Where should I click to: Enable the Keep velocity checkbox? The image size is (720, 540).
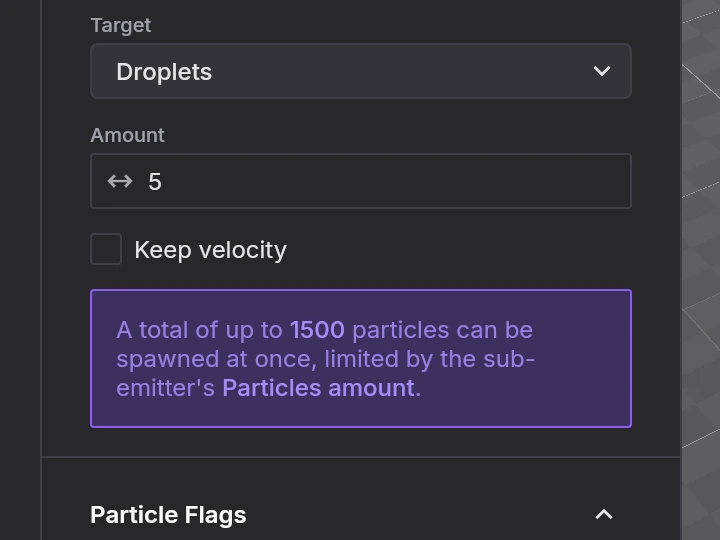106,249
